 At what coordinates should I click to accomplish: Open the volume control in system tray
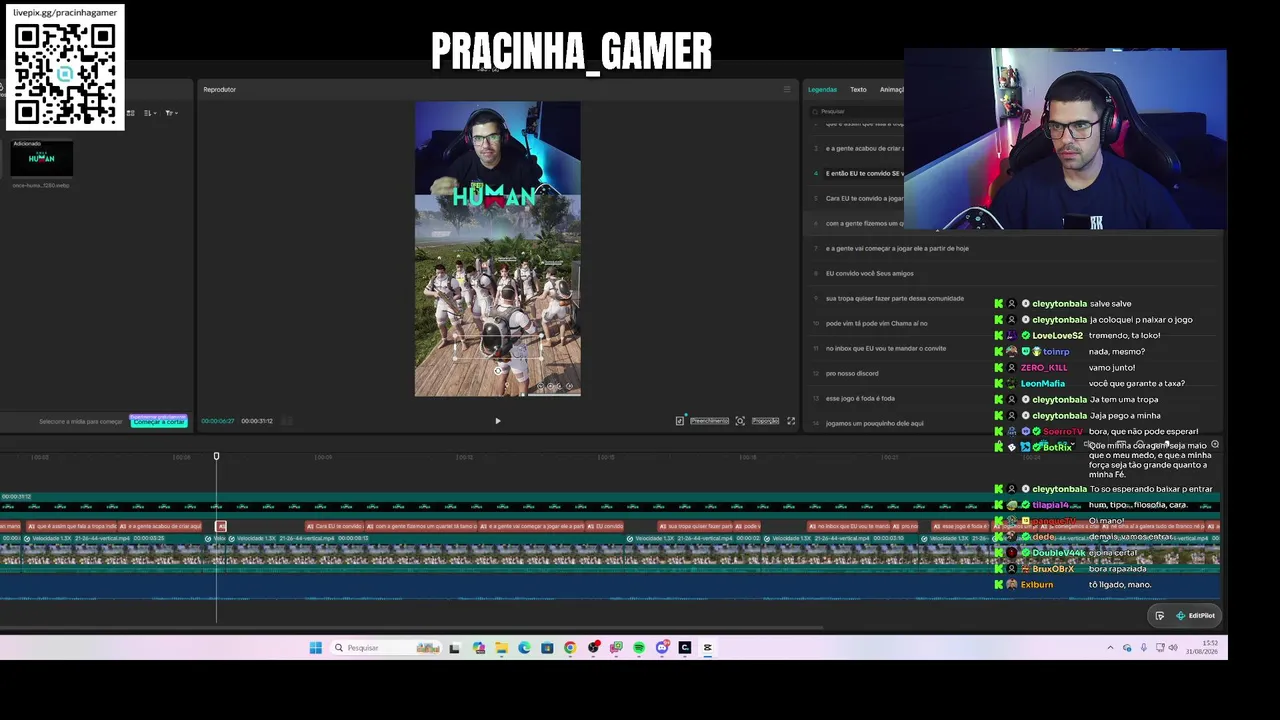[x=1173, y=648]
